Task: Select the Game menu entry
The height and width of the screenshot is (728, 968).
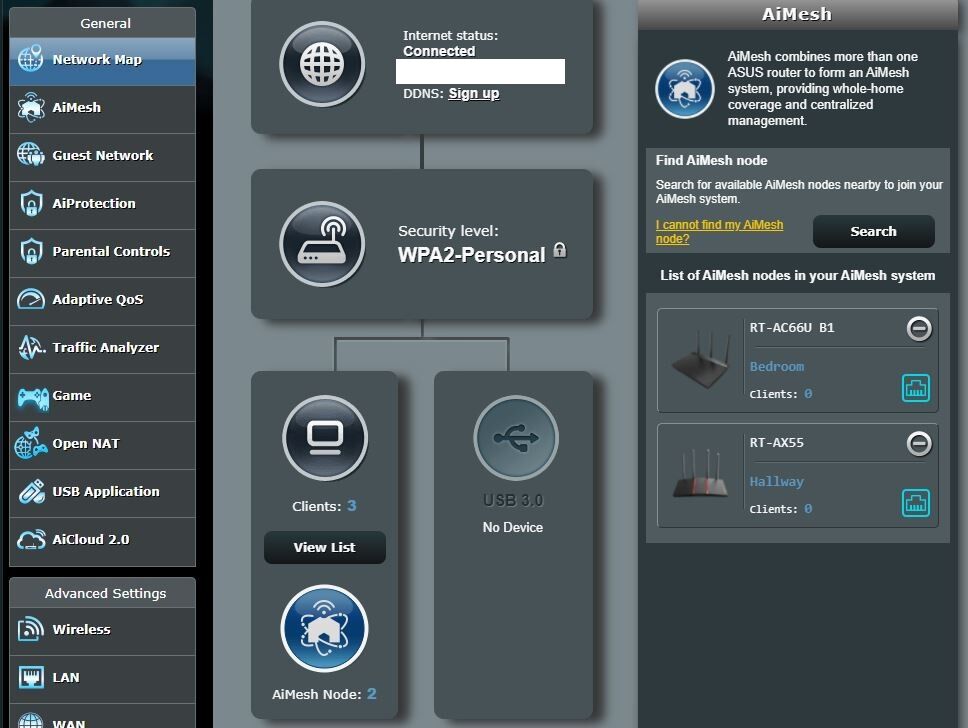Action: coord(102,398)
